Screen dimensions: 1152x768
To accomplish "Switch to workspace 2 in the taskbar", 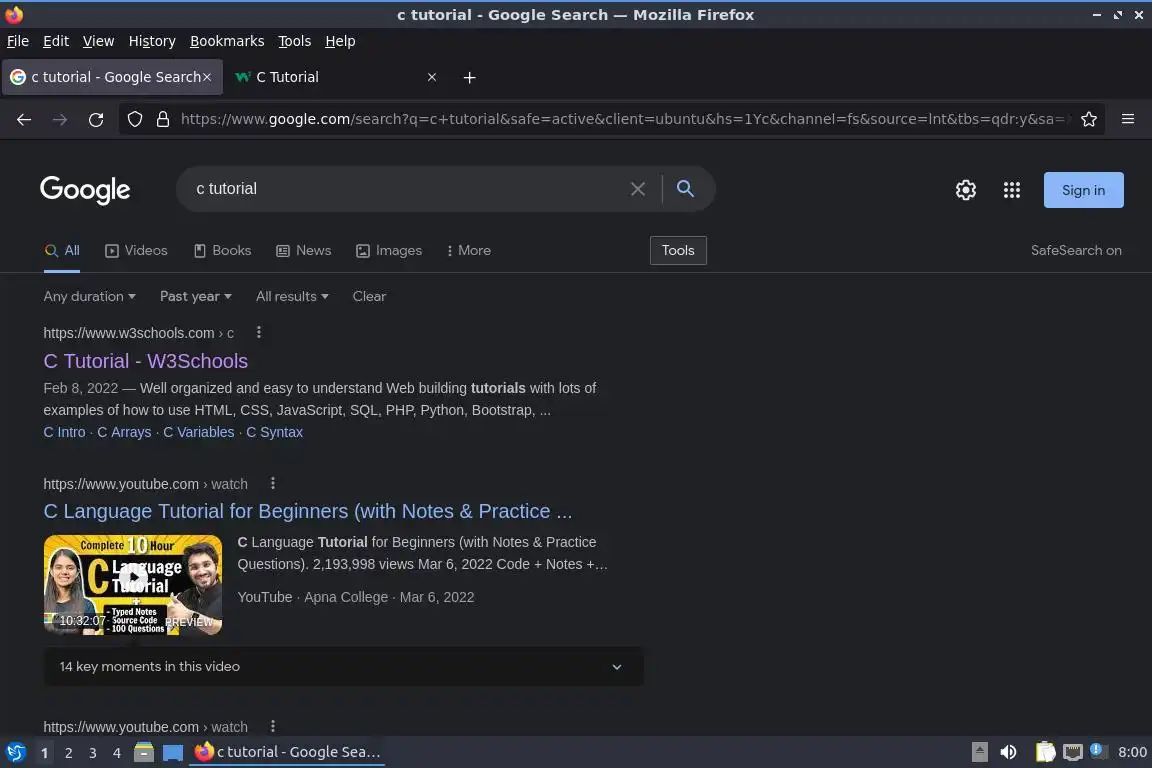I will (68, 753).
